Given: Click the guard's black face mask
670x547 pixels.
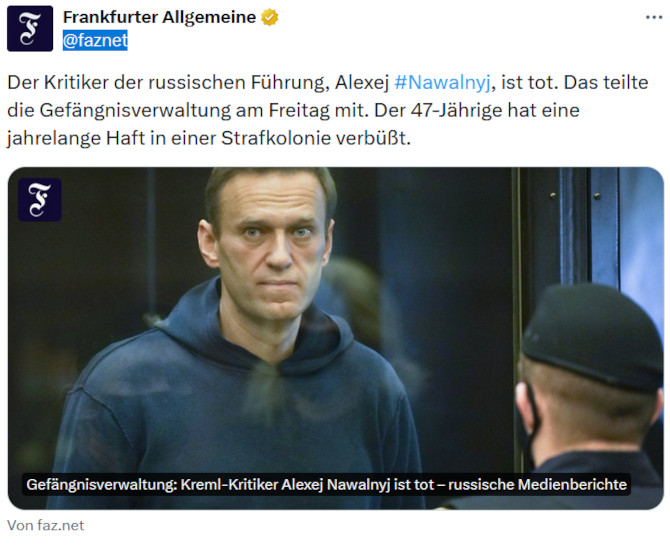Looking at the screenshot, I should (530, 423).
